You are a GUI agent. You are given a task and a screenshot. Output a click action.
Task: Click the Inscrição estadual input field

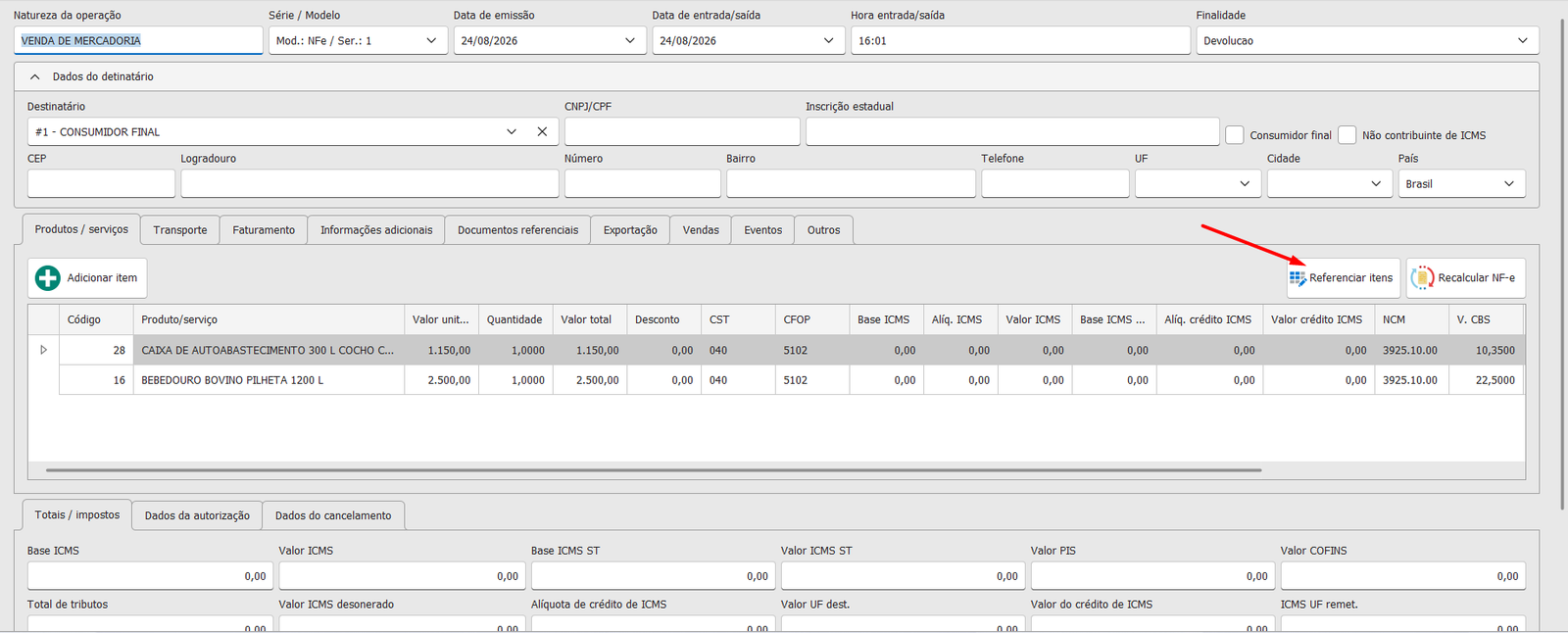tap(1012, 131)
